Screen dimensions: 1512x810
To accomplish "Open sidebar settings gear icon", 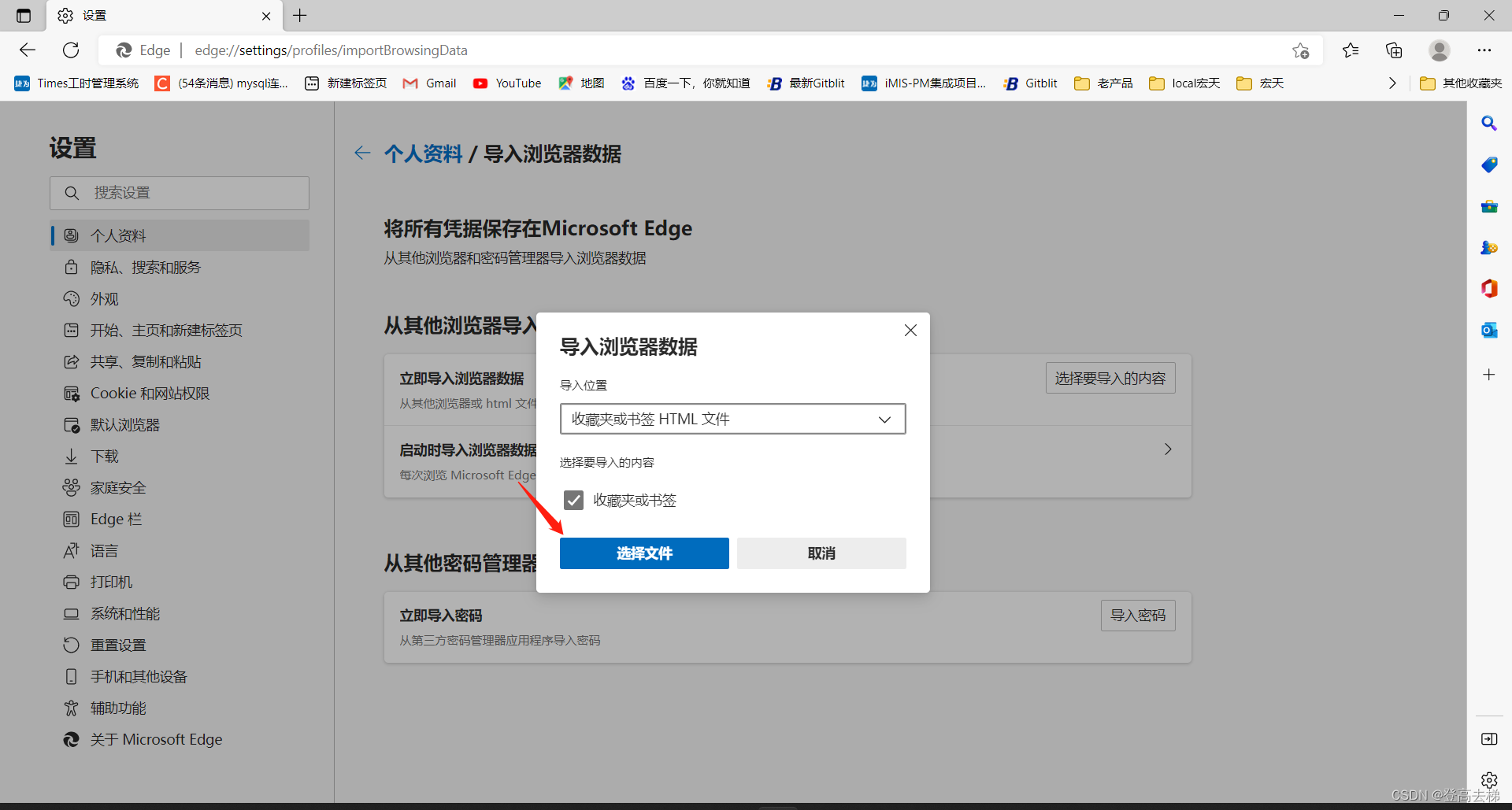I will pyautogui.click(x=1489, y=779).
